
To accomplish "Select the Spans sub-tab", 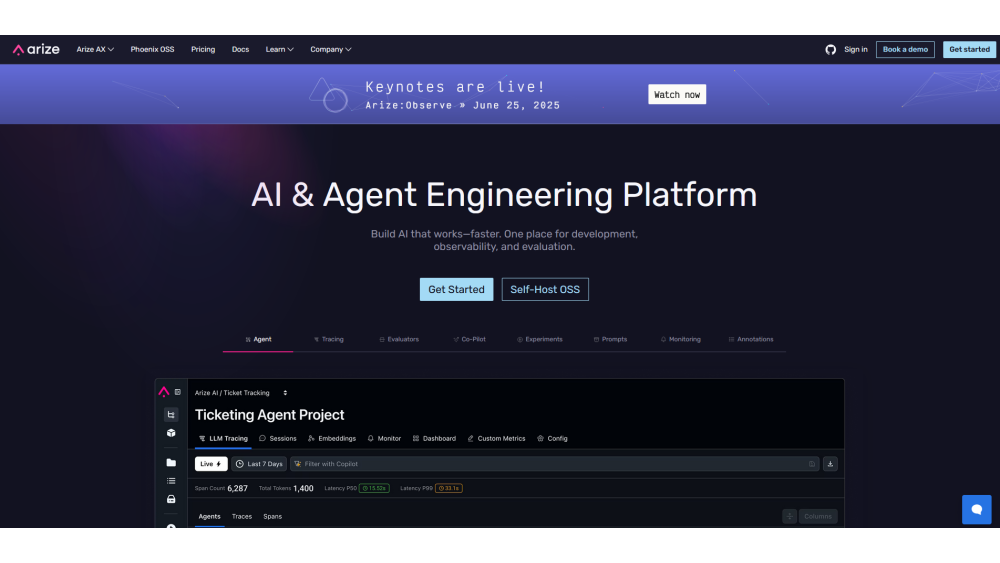I will click(272, 516).
